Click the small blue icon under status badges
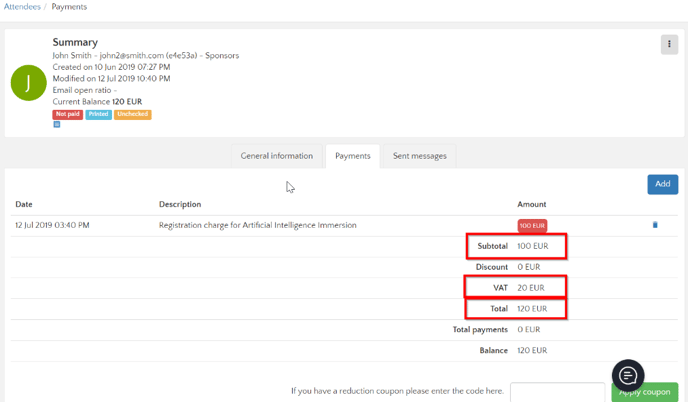Screen dimensions: 688x402 coord(57,125)
